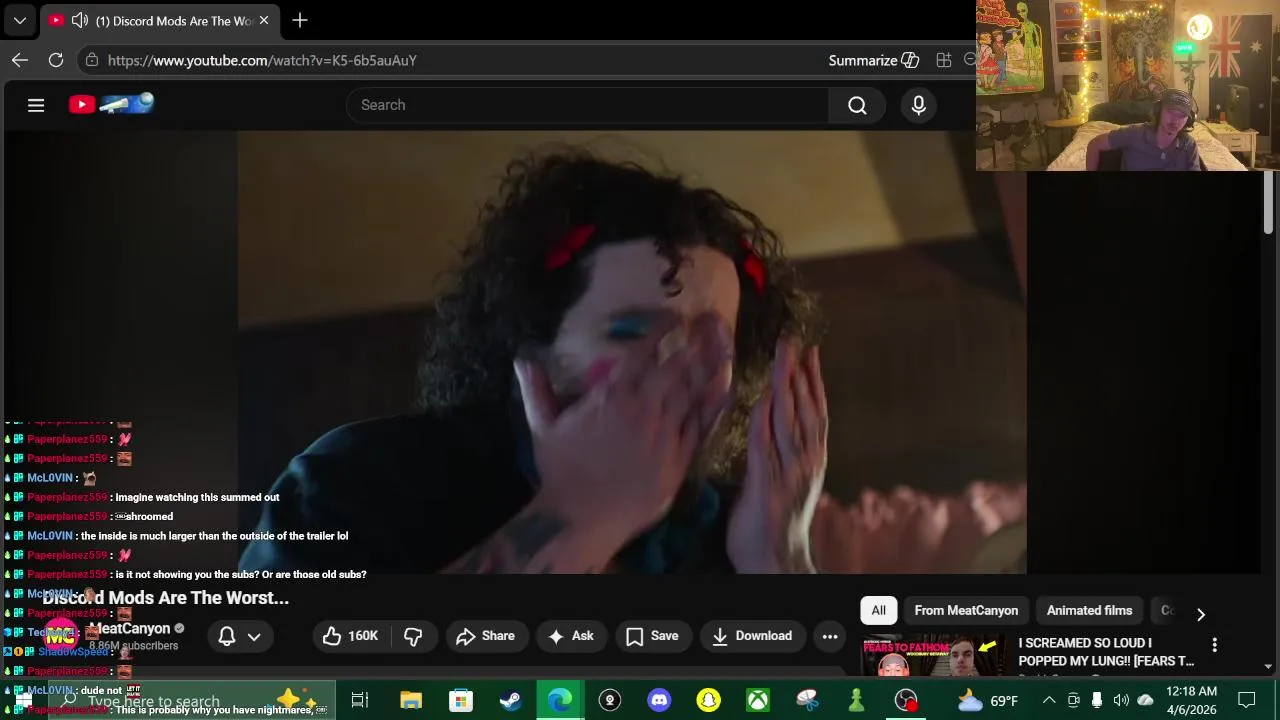Save the video to a playlist
The image size is (1280, 720).
point(652,636)
